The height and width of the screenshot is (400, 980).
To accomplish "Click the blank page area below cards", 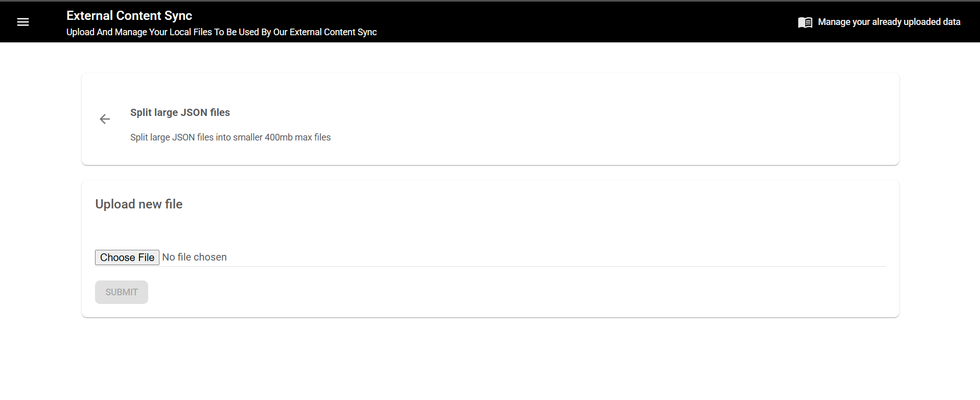I will (x=490, y=362).
